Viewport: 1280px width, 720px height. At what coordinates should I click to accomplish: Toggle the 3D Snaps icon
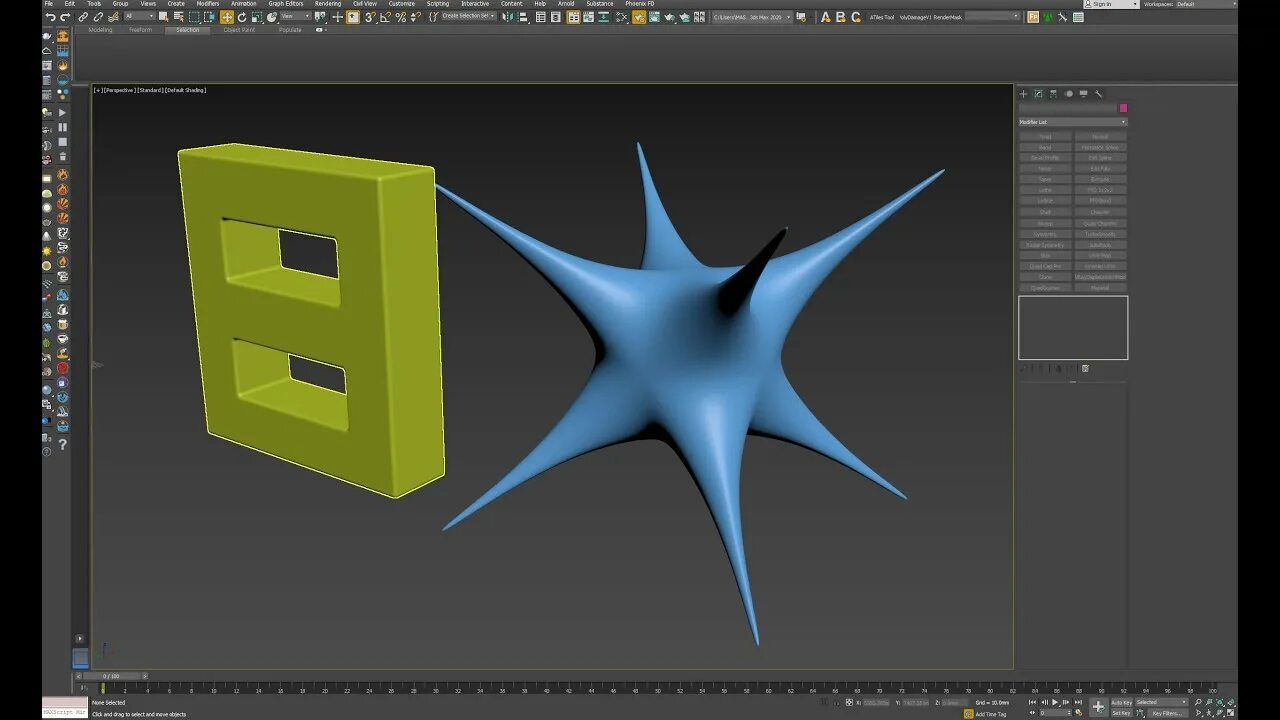[x=370, y=17]
